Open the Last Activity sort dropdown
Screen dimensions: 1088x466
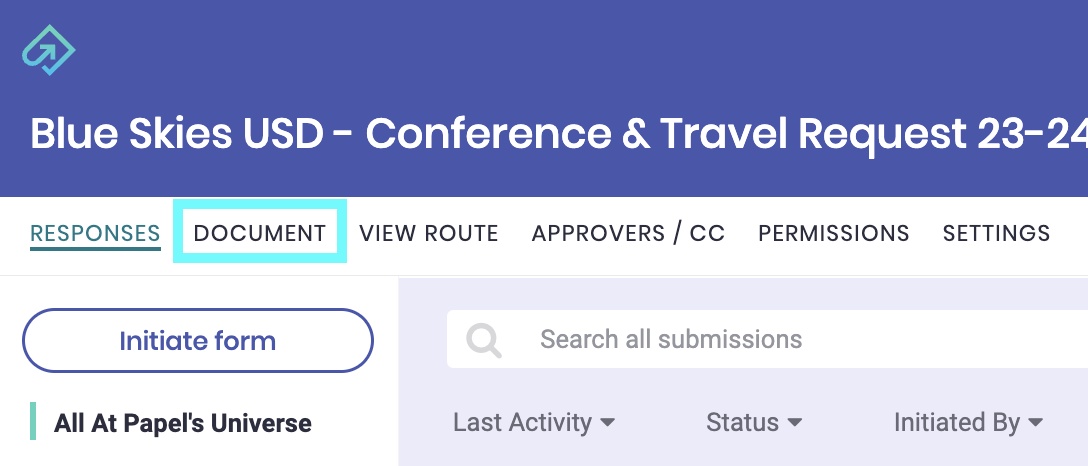point(534,422)
